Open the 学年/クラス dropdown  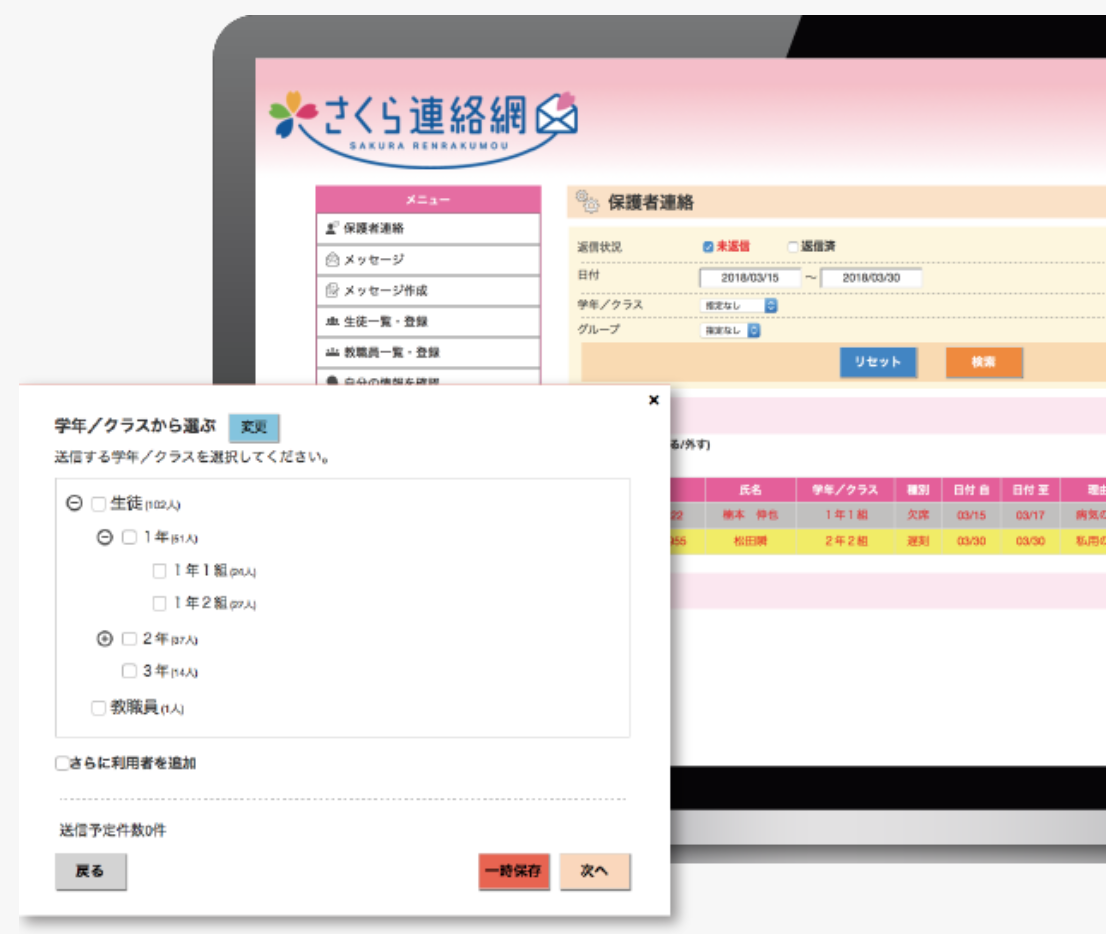(739, 305)
